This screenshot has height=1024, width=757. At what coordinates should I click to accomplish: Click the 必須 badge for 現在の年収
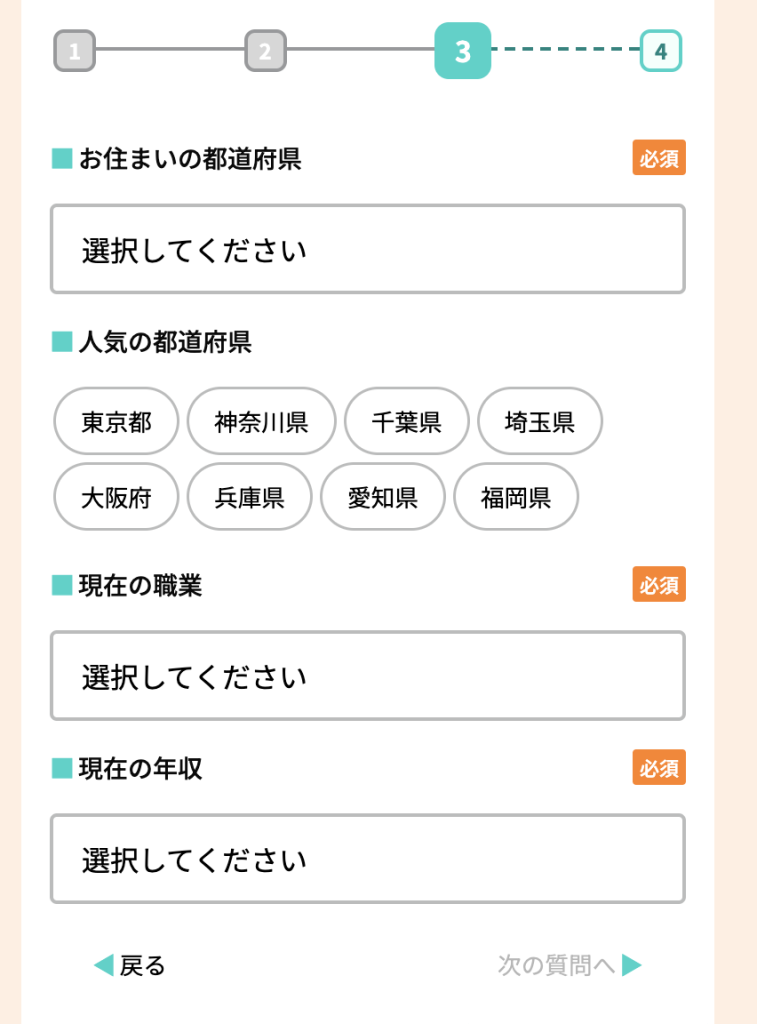pyautogui.click(x=659, y=767)
